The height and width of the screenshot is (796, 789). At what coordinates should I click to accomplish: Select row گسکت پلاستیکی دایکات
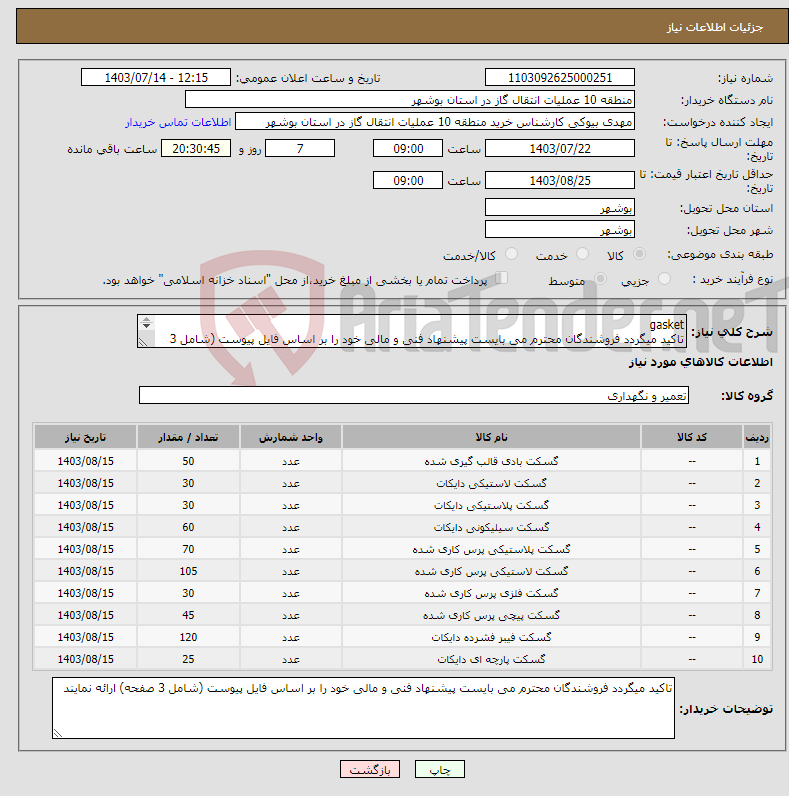(402, 505)
